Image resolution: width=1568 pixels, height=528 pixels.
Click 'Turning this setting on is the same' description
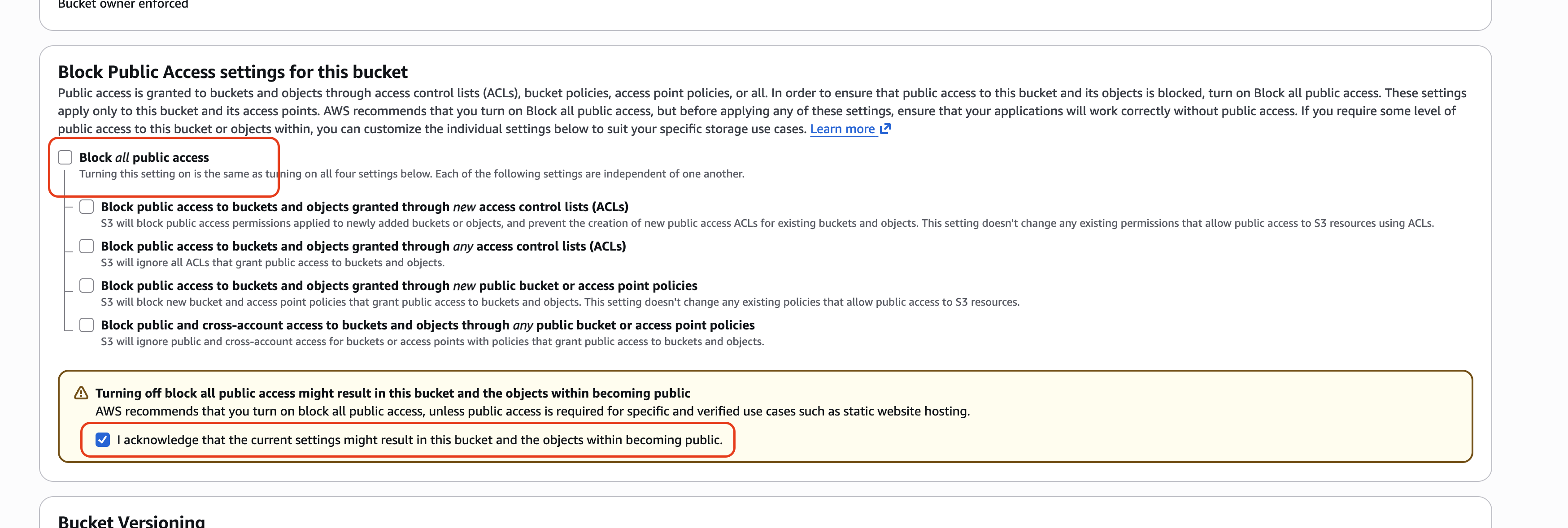tap(411, 174)
